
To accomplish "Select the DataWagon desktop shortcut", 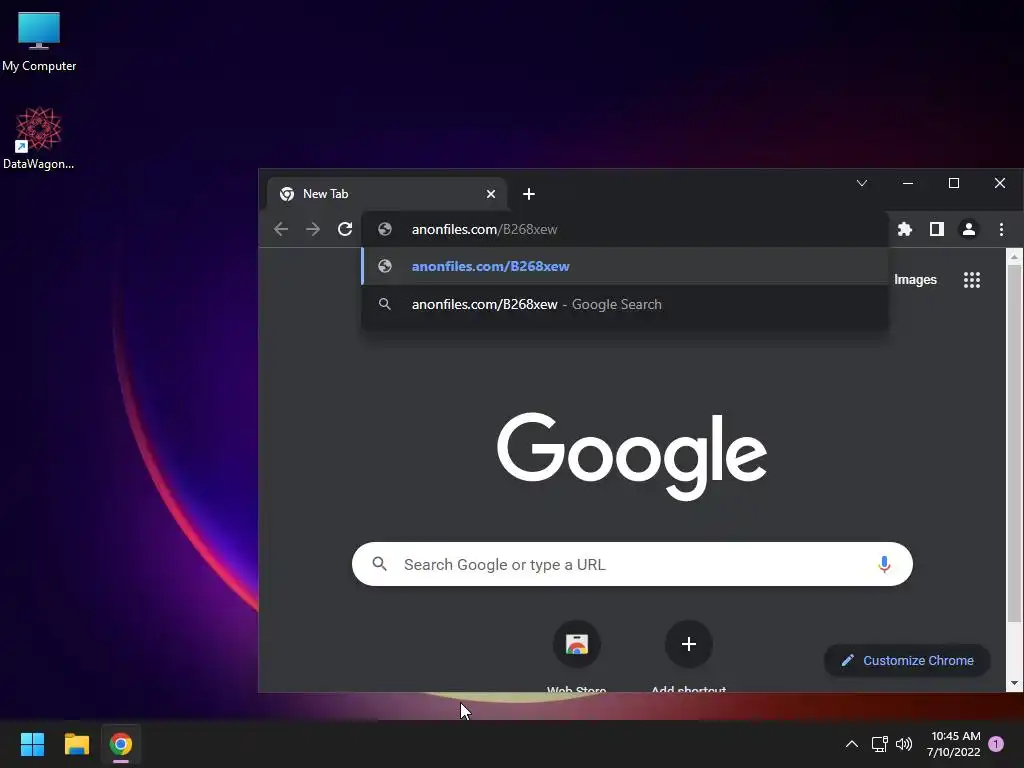I will (x=39, y=138).
